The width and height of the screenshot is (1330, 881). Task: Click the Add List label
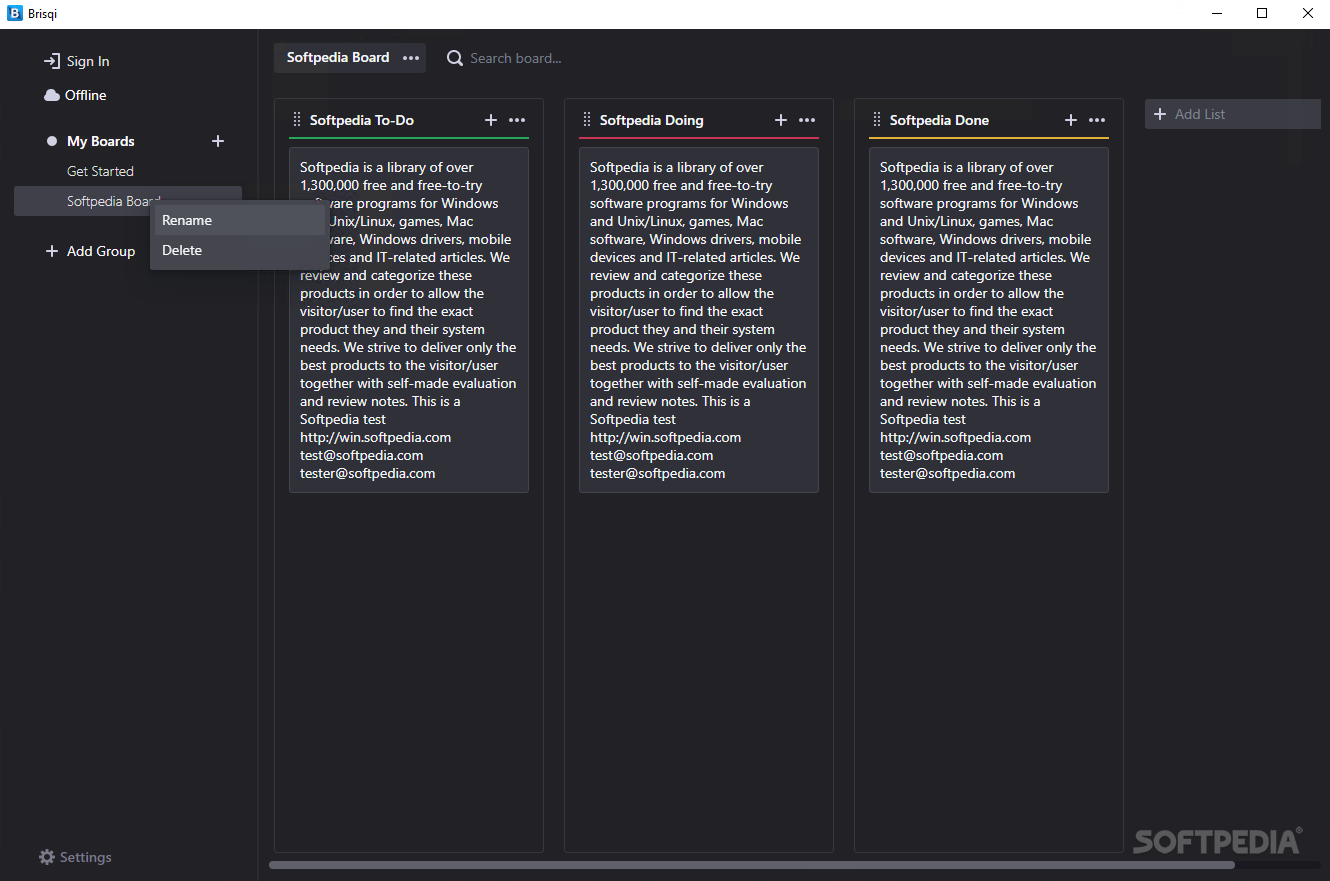pyautogui.click(x=1200, y=114)
